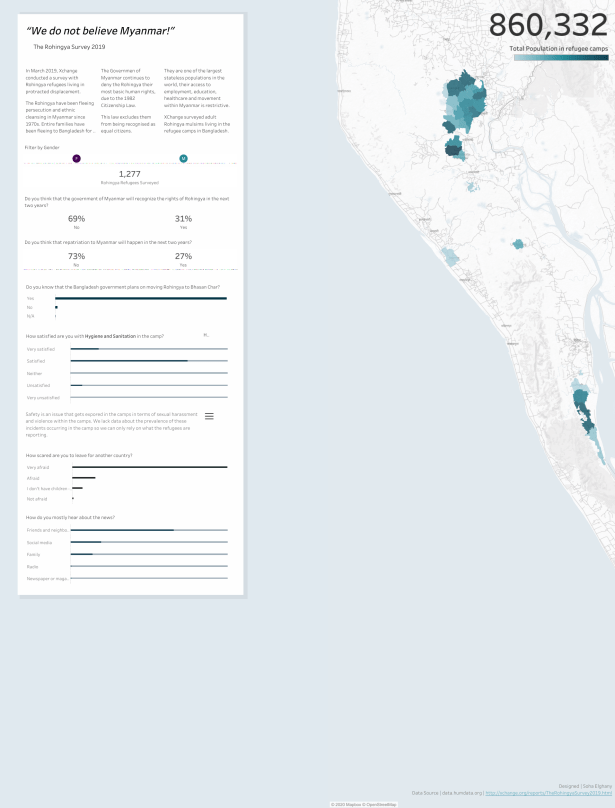Click the southern coastal camp region on map
615x808 pixels.
[x=582, y=412]
